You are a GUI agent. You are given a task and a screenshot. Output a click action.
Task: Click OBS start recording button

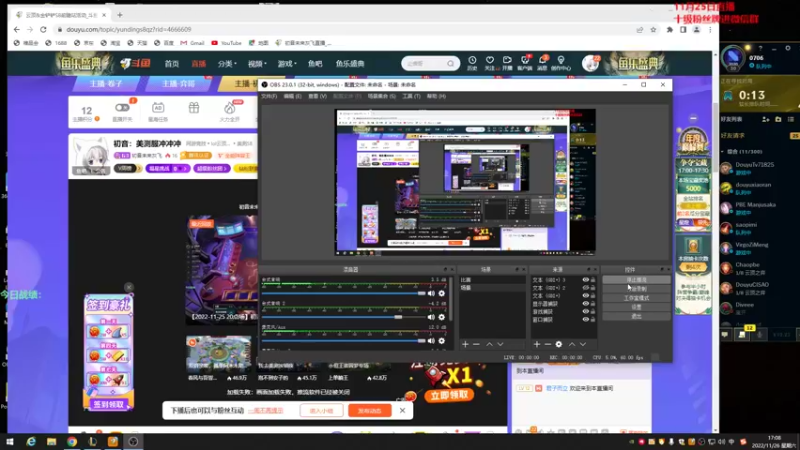pyautogui.click(x=636, y=289)
